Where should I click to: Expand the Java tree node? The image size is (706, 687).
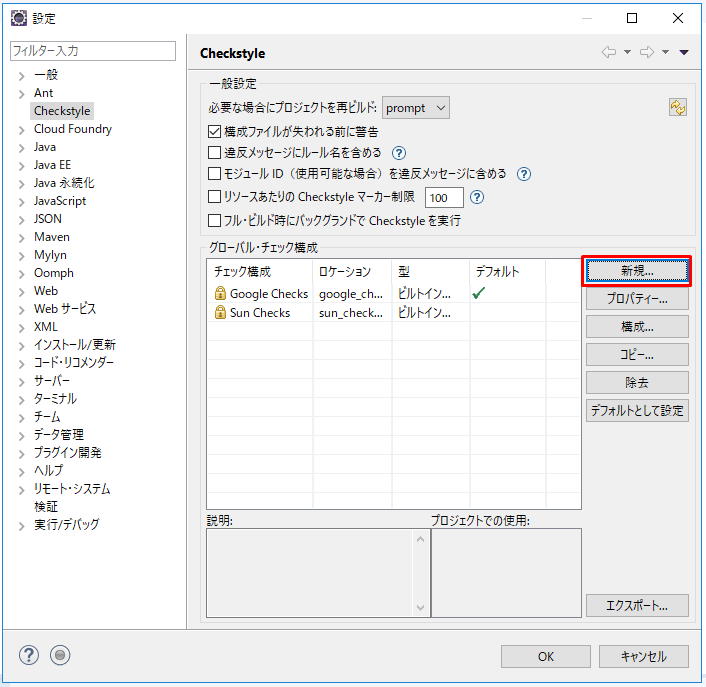coord(21,148)
